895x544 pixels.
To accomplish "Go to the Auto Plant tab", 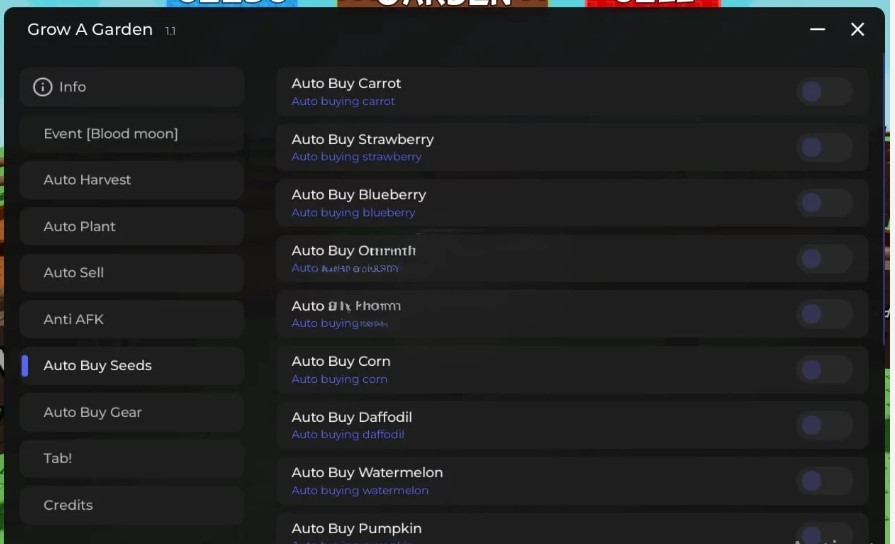I will pos(132,227).
